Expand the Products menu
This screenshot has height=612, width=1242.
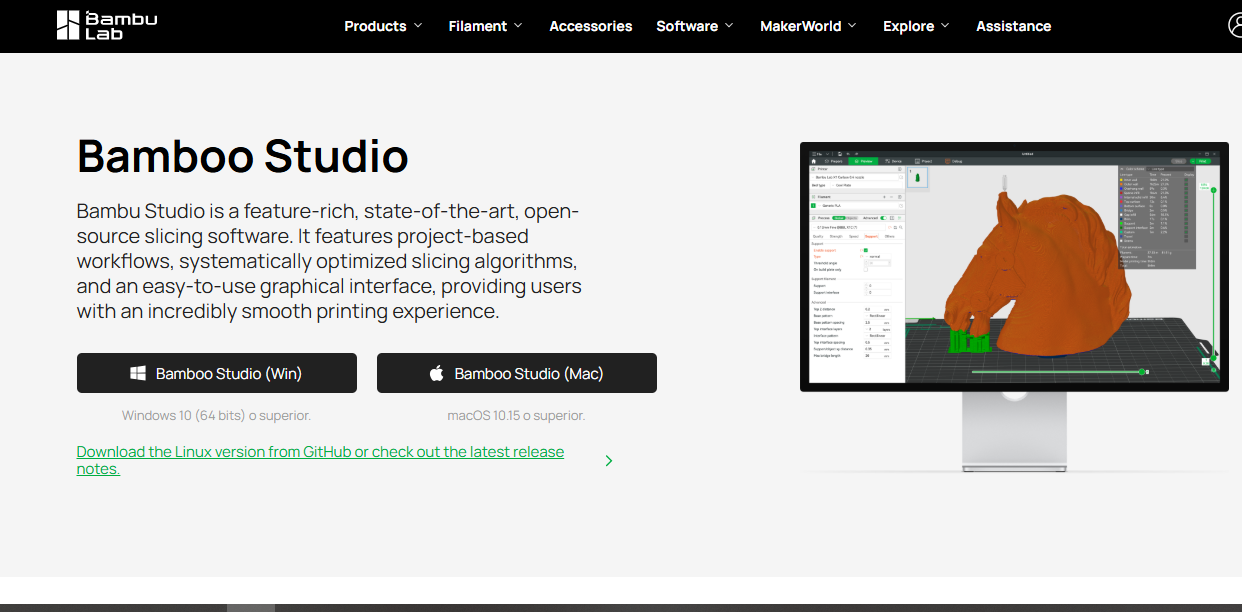383,26
